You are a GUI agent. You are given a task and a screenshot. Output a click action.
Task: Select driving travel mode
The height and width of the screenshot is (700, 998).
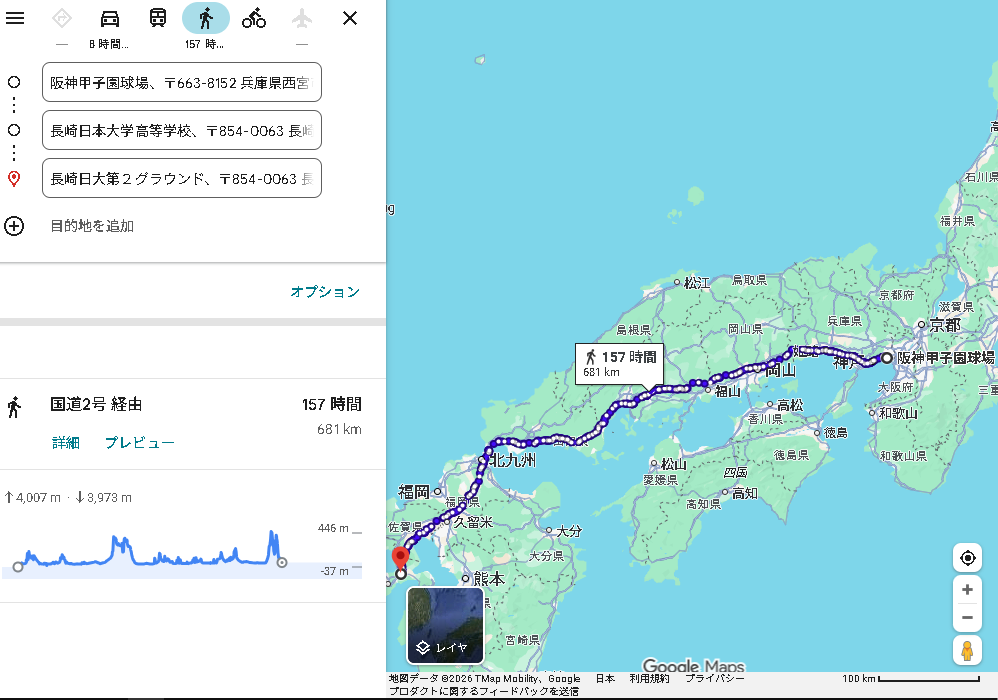click(110, 18)
